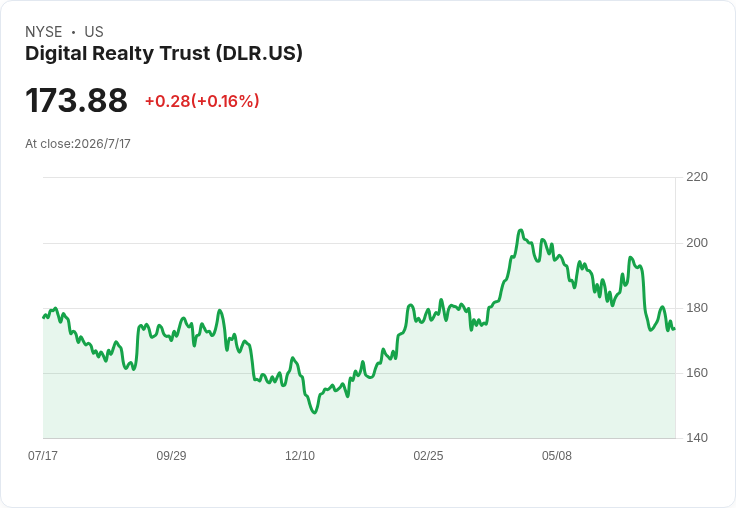Click the 12/10 date label on x-axis

[300, 455]
